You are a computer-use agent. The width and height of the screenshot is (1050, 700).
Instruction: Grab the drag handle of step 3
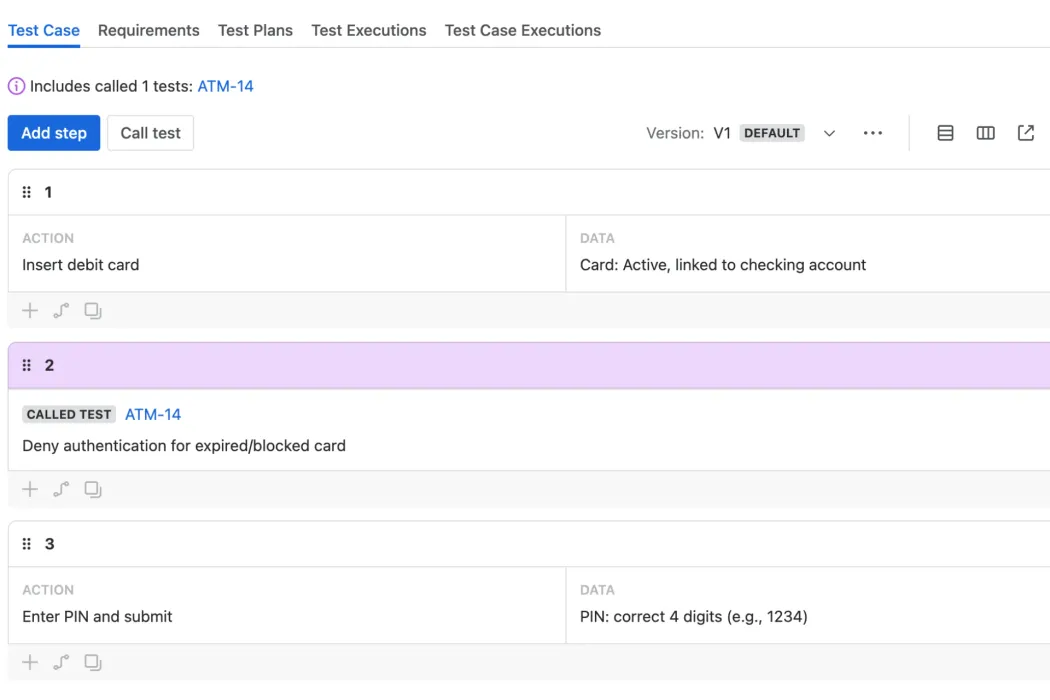pos(27,544)
